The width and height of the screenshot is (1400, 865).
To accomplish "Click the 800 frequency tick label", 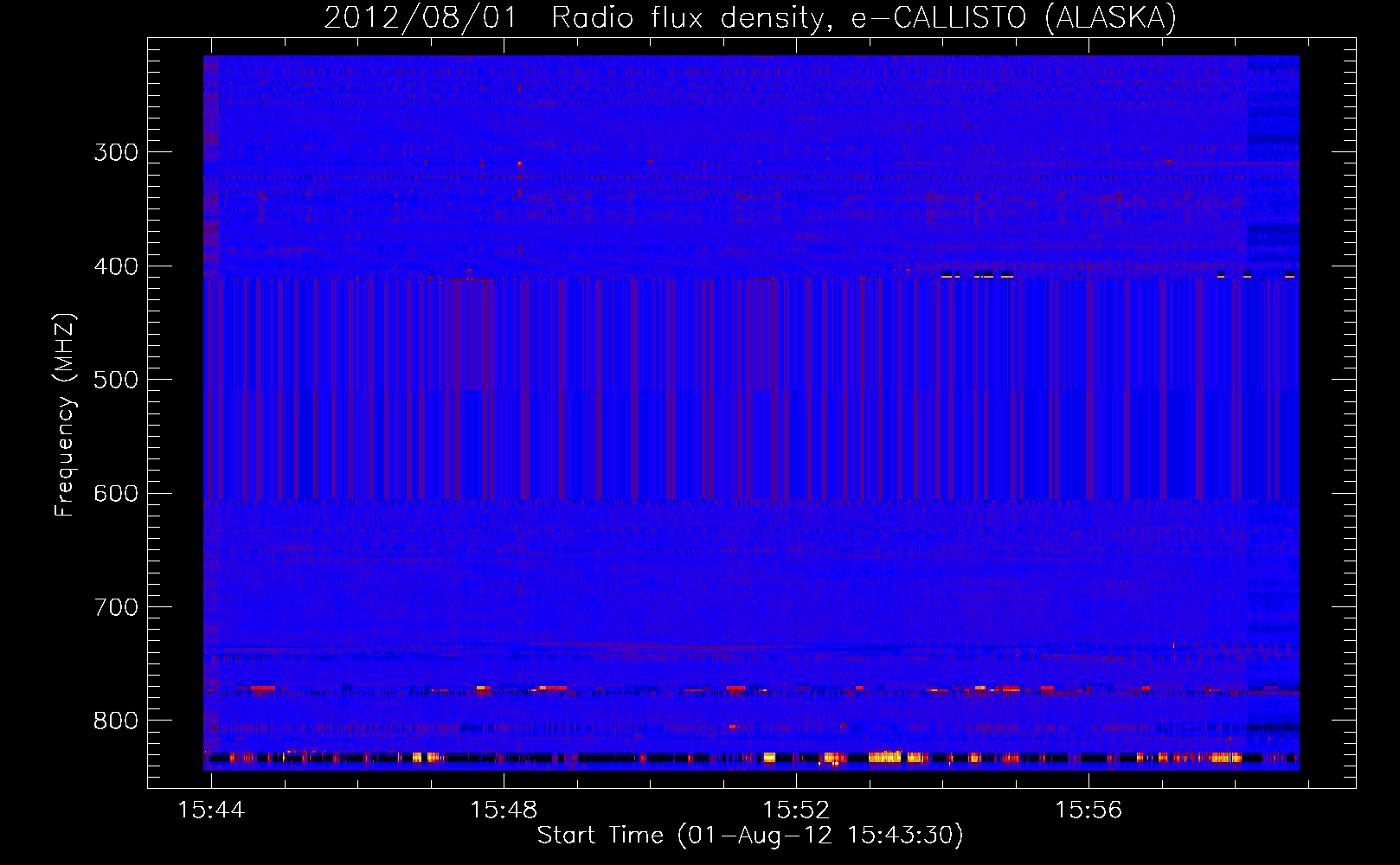I will click(116, 721).
